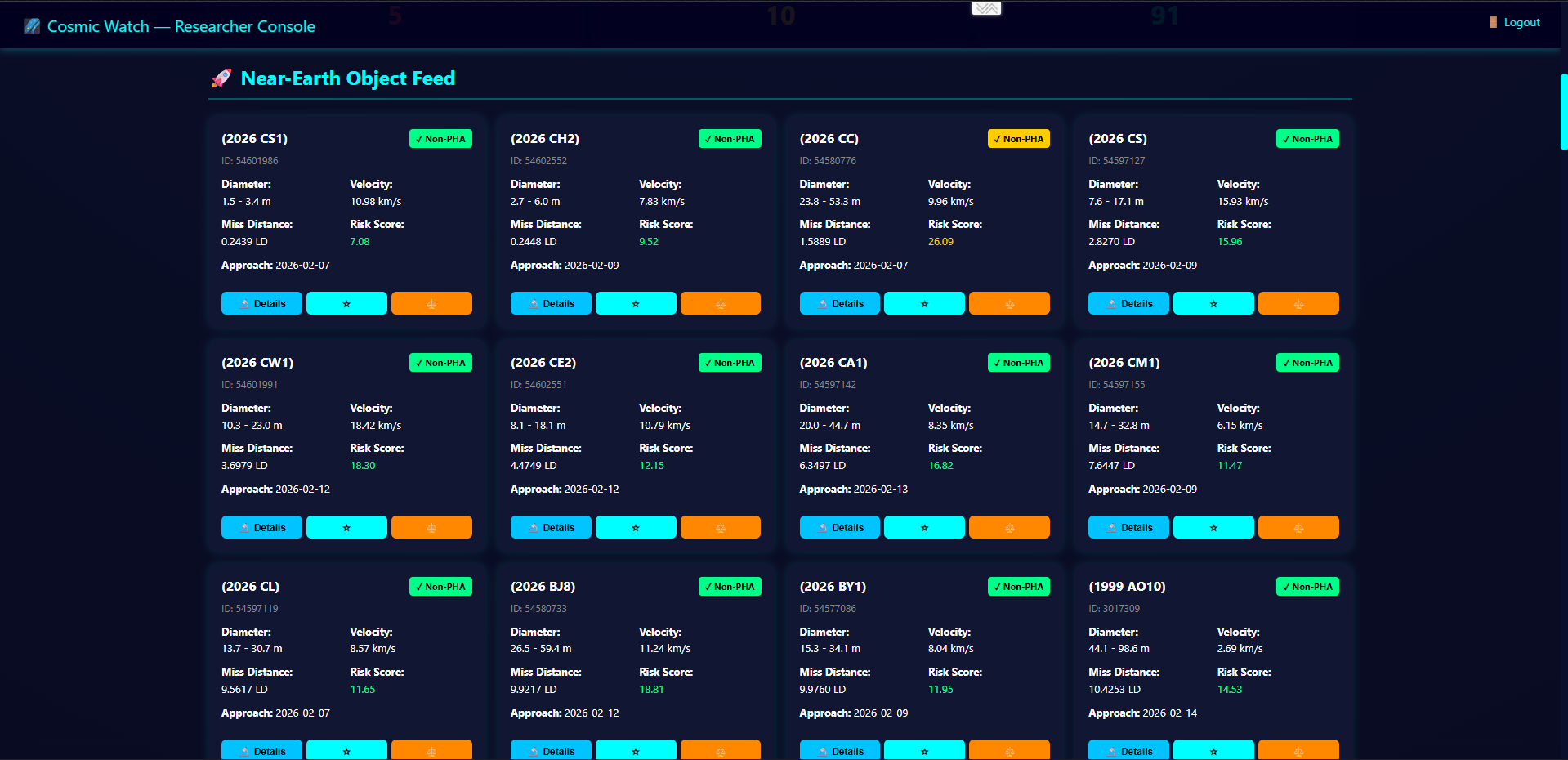Click the compare scales icon for 2026 CS1
1568x760 pixels.
point(431,303)
